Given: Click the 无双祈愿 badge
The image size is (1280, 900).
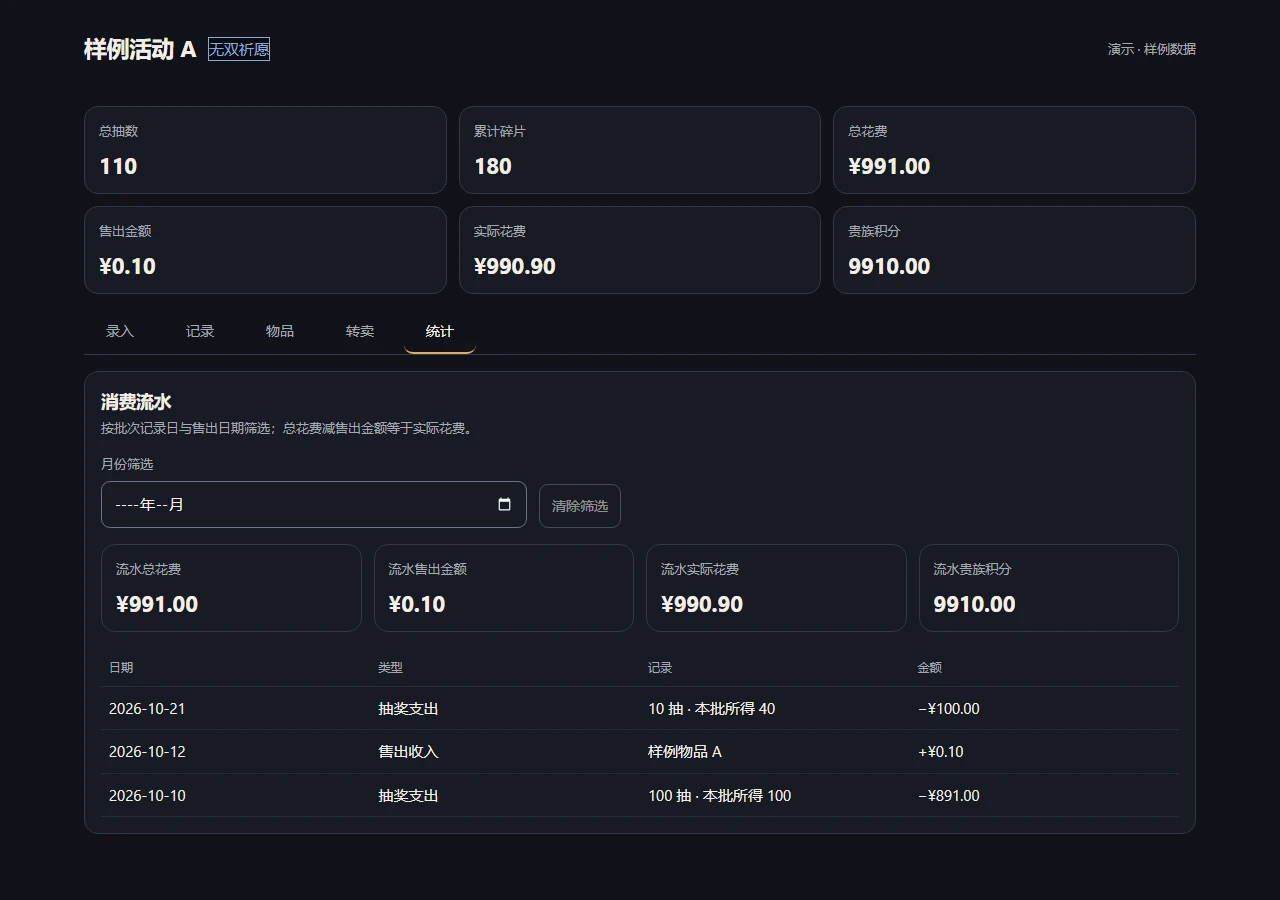Looking at the screenshot, I should [239, 49].
